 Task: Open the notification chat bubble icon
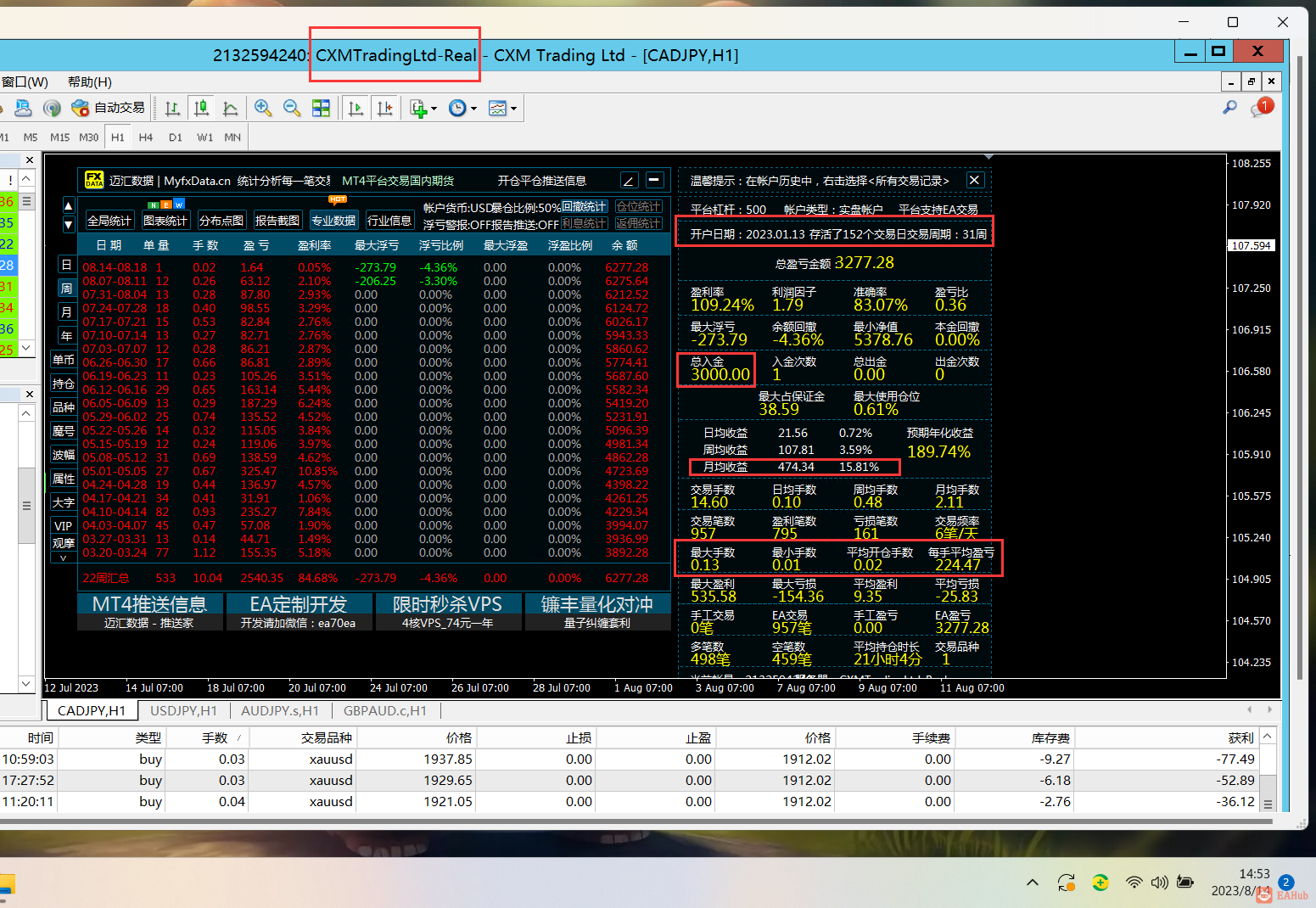(x=1262, y=107)
